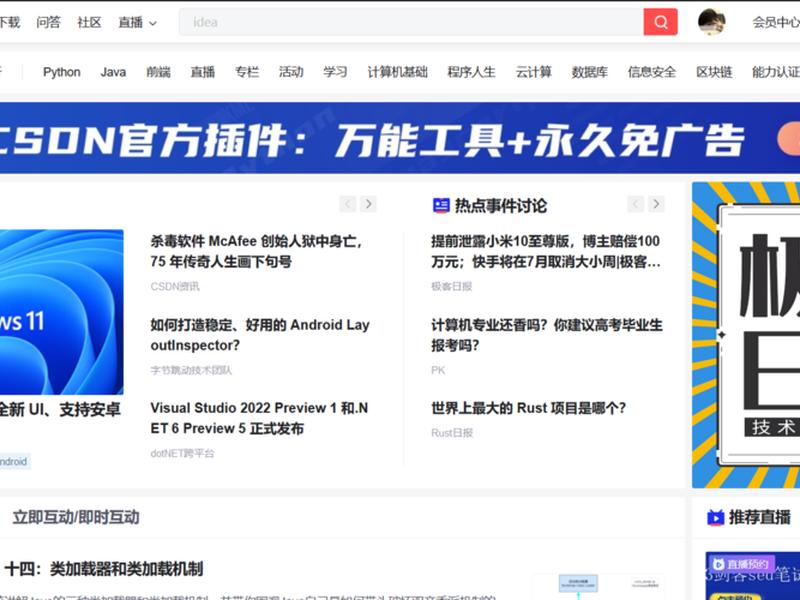Image resolution: width=800 pixels, height=600 pixels.
Task: Open 社区 in the top navigation
Action: pyautogui.click(x=89, y=22)
